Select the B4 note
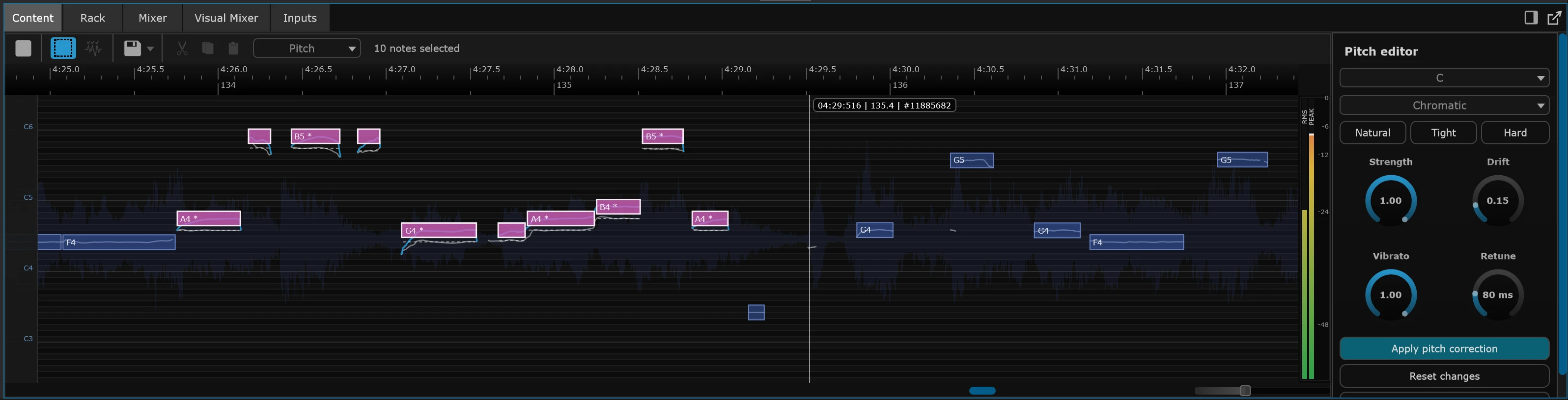 (x=618, y=207)
